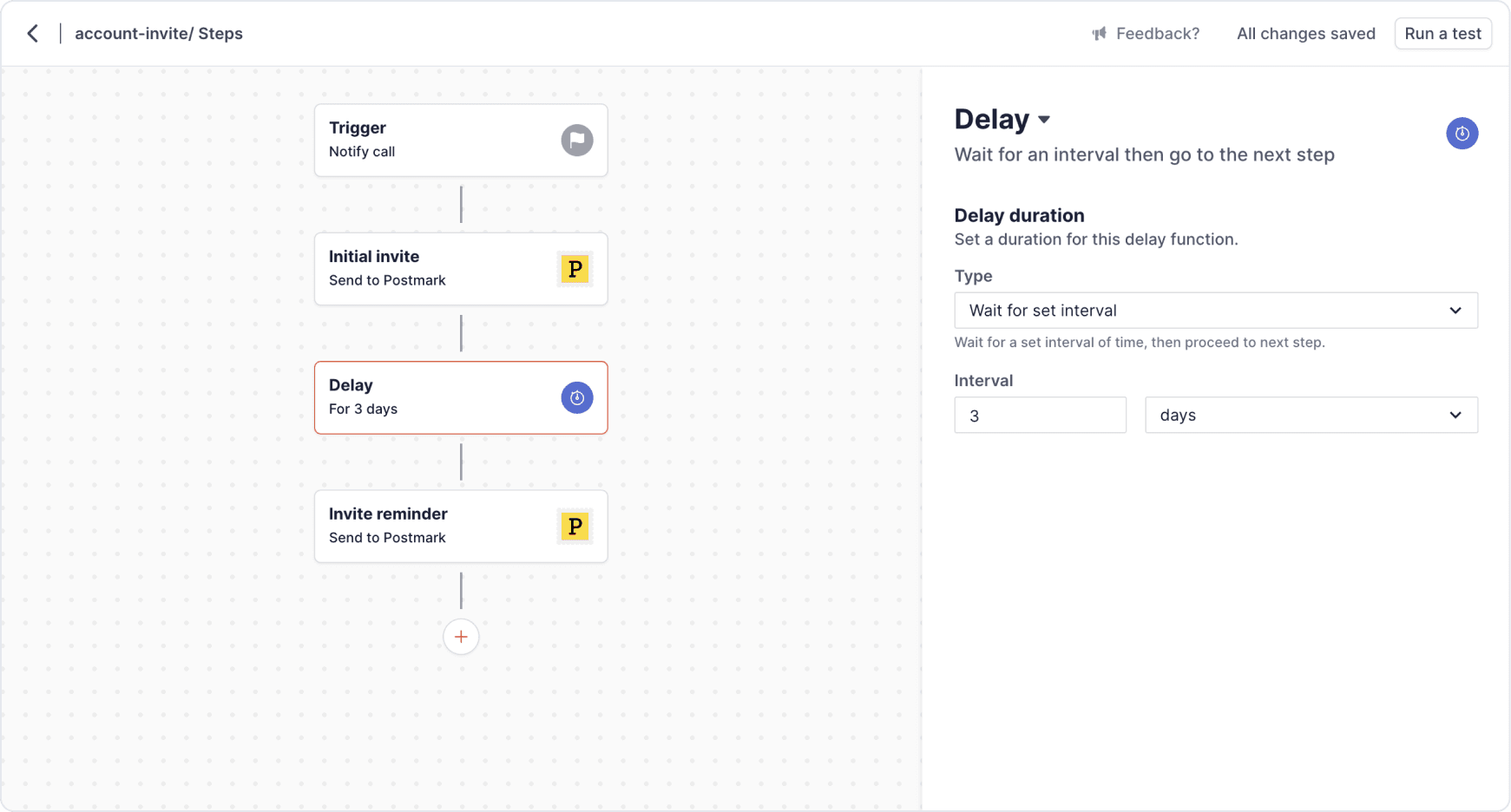Viewport: 1511px width, 812px height.
Task: Select the Delay For 3 days step
Action: coord(434,398)
